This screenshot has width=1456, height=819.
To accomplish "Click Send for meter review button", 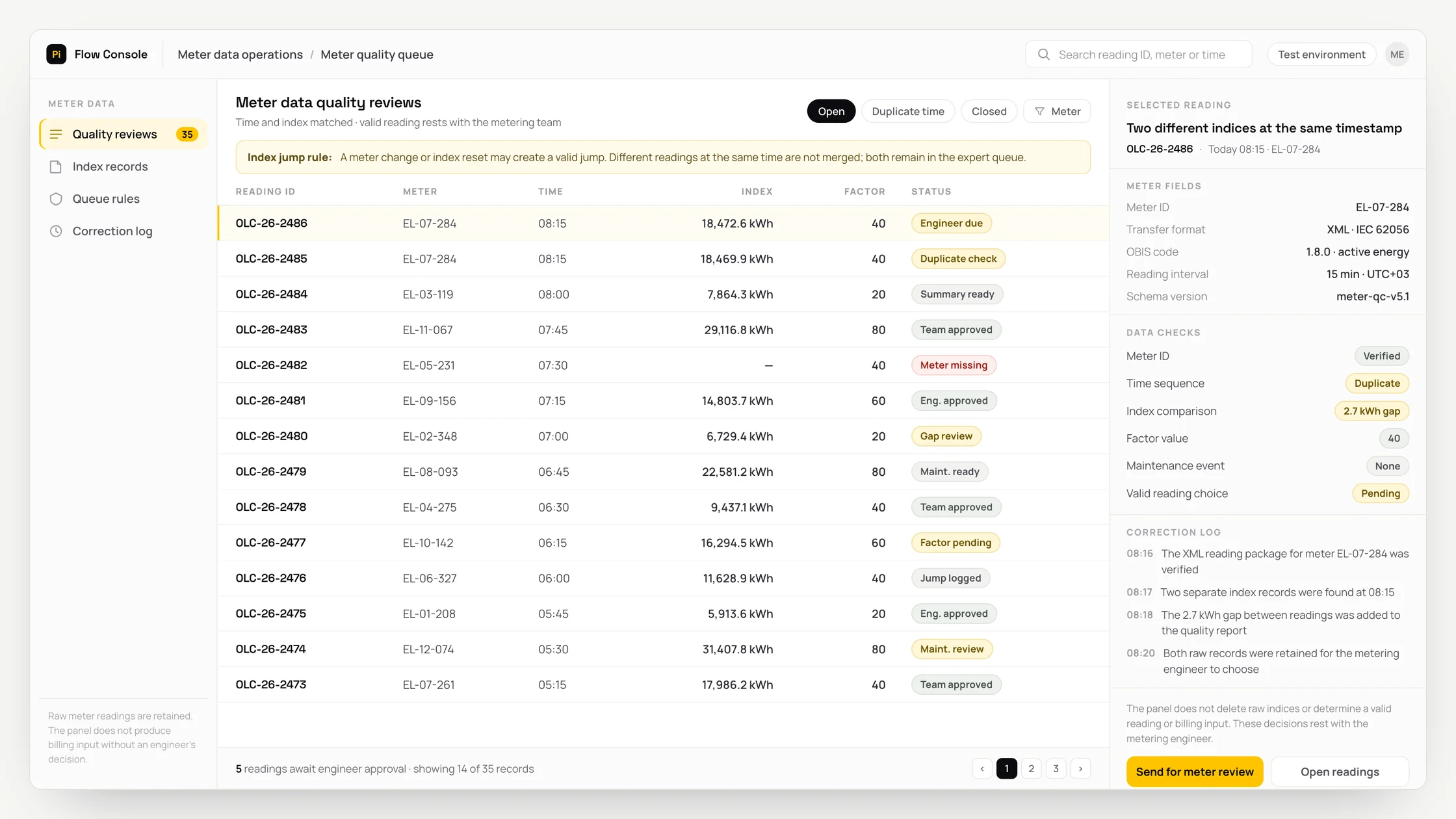I will coord(1194,772).
